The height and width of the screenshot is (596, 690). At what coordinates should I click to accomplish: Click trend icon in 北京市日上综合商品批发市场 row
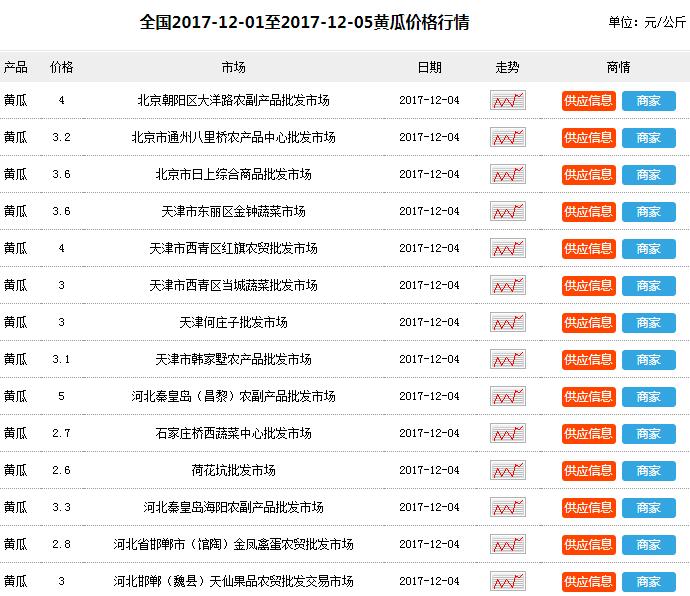(x=507, y=175)
